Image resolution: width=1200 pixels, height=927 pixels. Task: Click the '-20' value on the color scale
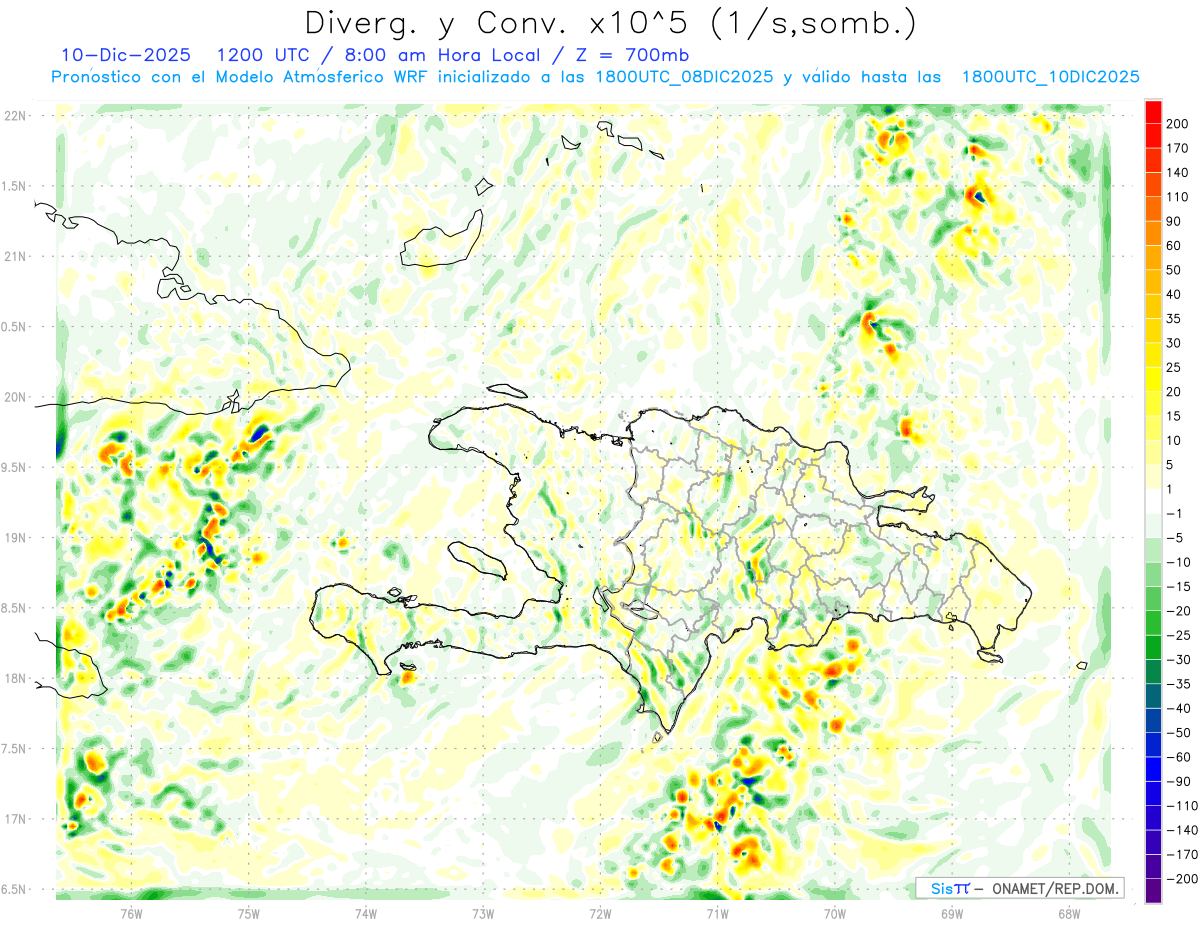(x=1178, y=611)
